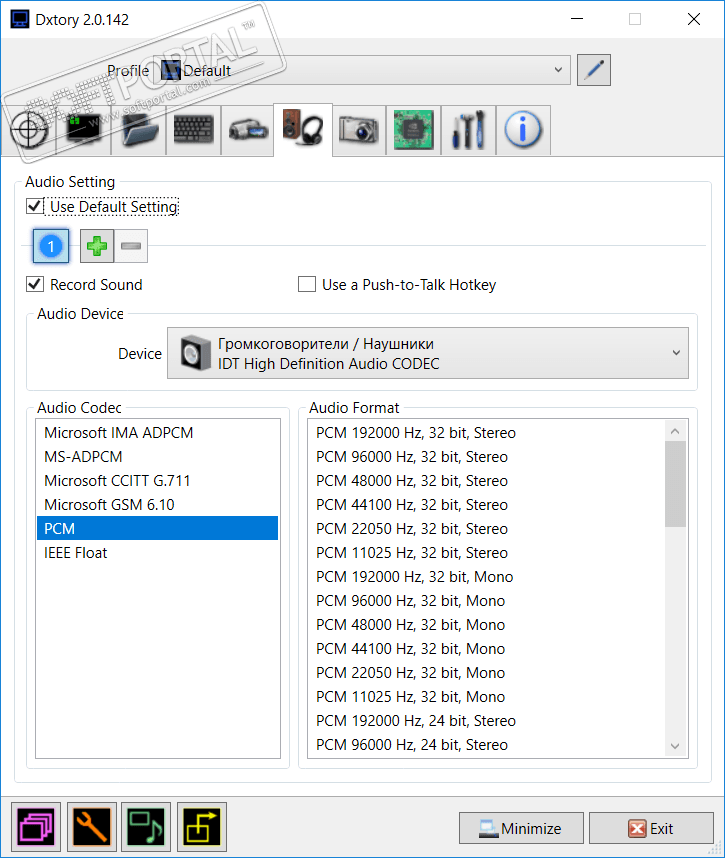Image resolution: width=725 pixels, height=858 pixels.
Task: Click the orange wrench tool icon
Action: point(91,827)
